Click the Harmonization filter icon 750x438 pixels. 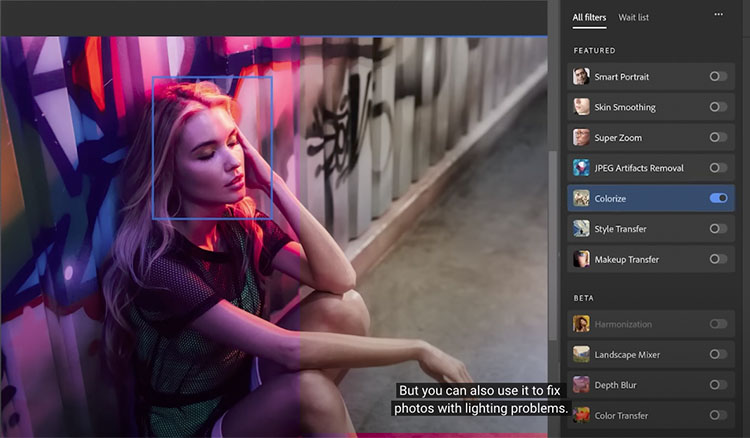[x=581, y=324]
